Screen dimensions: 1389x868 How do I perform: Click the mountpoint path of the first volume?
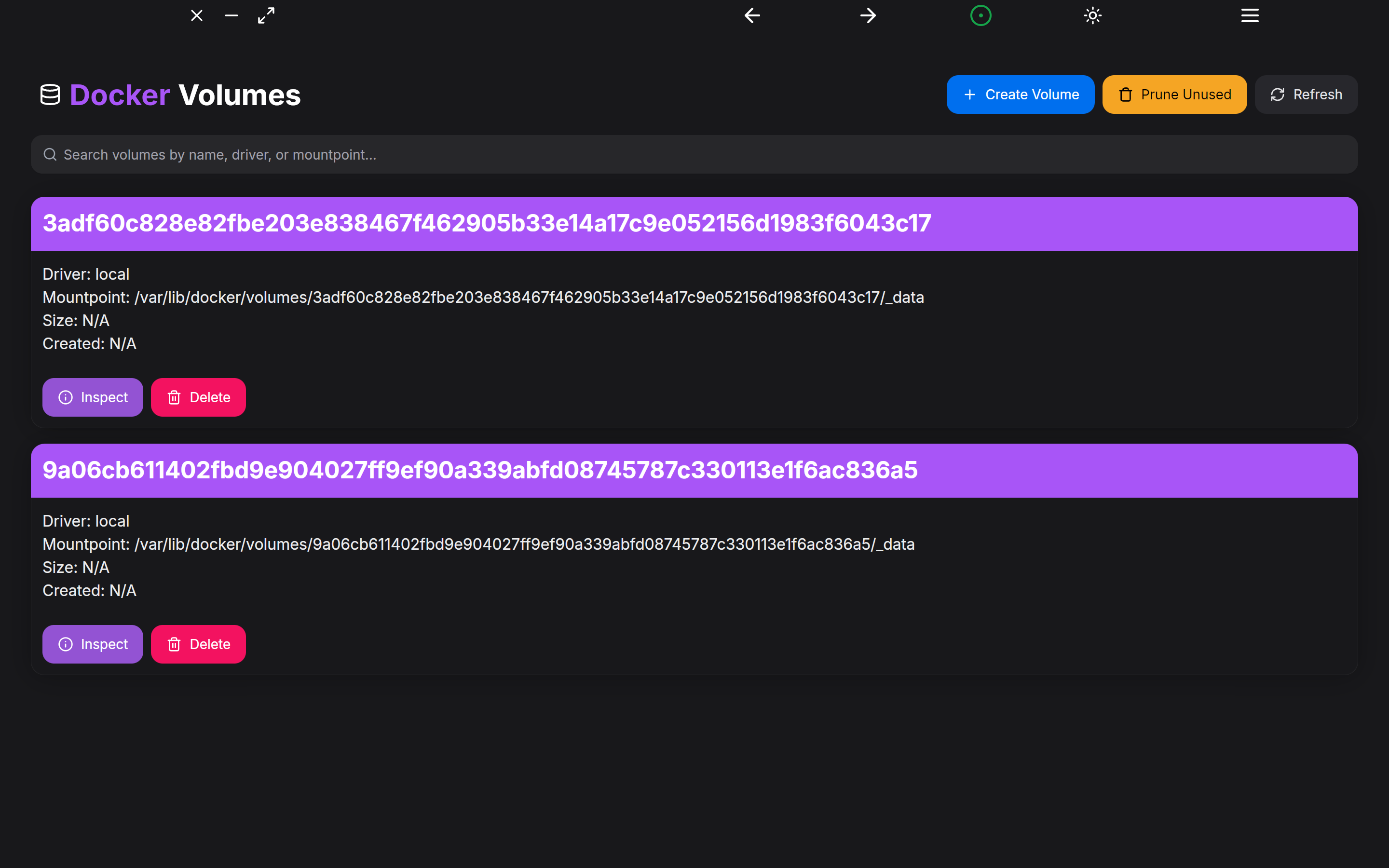(528, 298)
